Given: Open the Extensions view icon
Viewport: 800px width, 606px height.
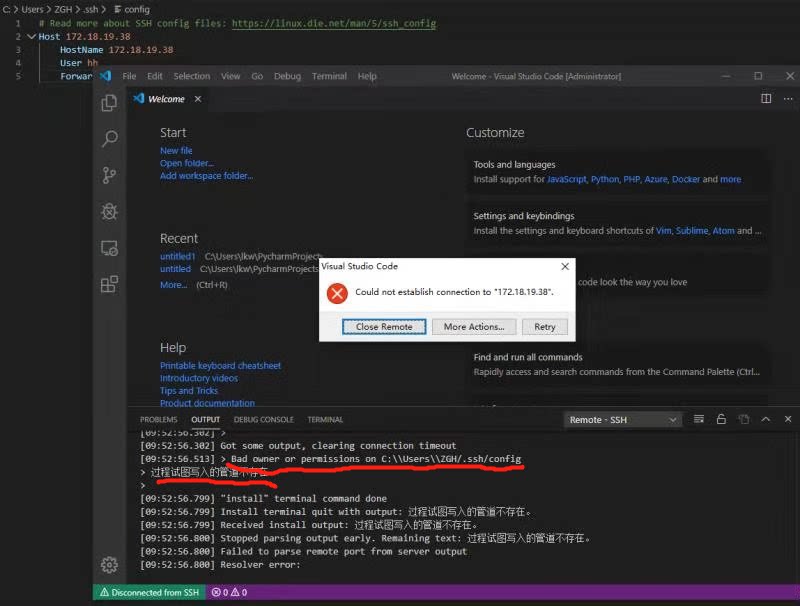Looking at the screenshot, I should coord(109,284).
